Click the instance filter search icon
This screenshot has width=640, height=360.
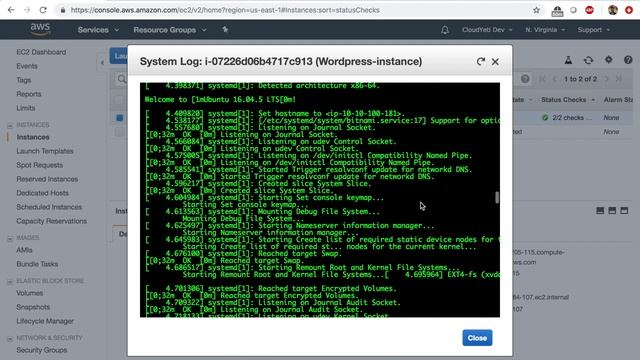(122, 79)
